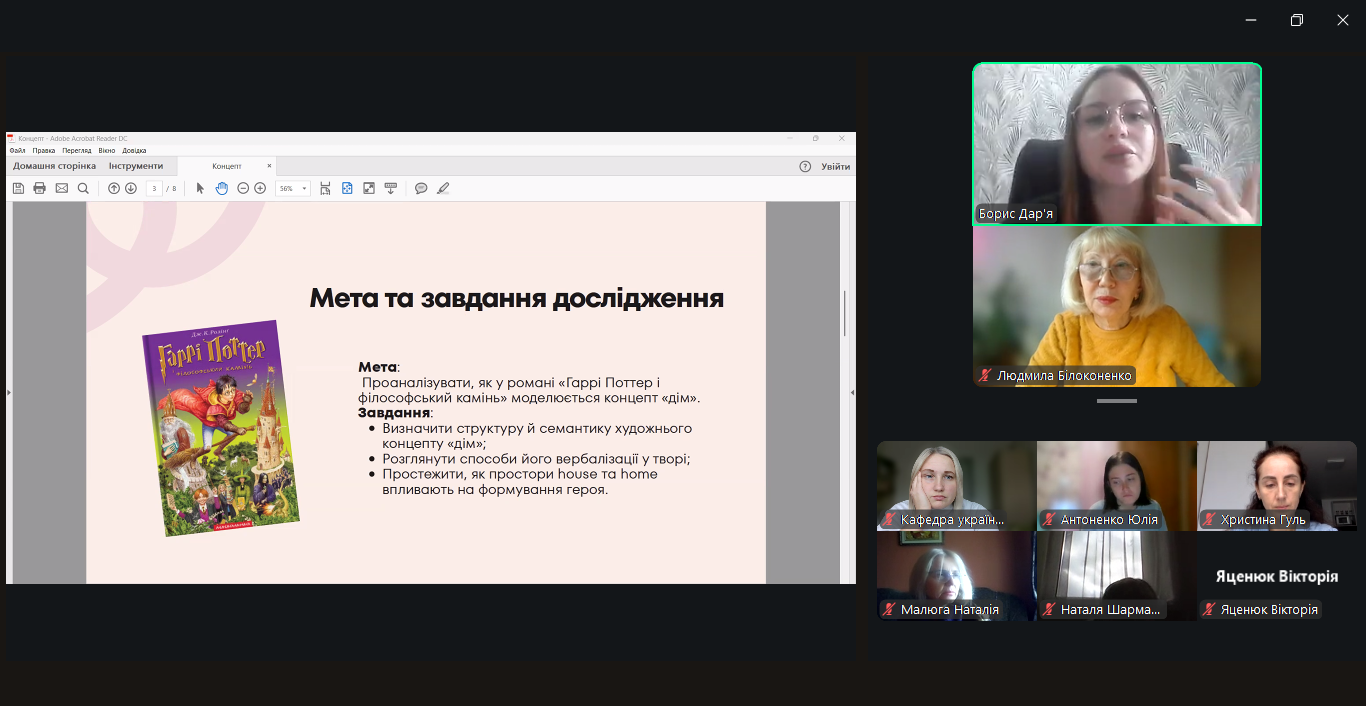This screenshot has height=706, width=1366.
Task: Zoom in using the plus icon
Action: (x=259, y=188)
